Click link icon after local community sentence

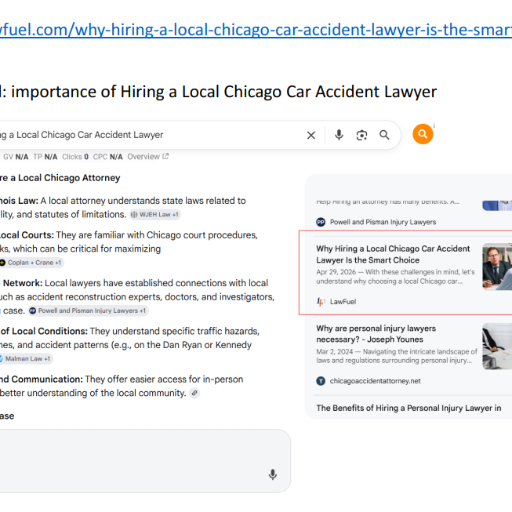(194, 393)
